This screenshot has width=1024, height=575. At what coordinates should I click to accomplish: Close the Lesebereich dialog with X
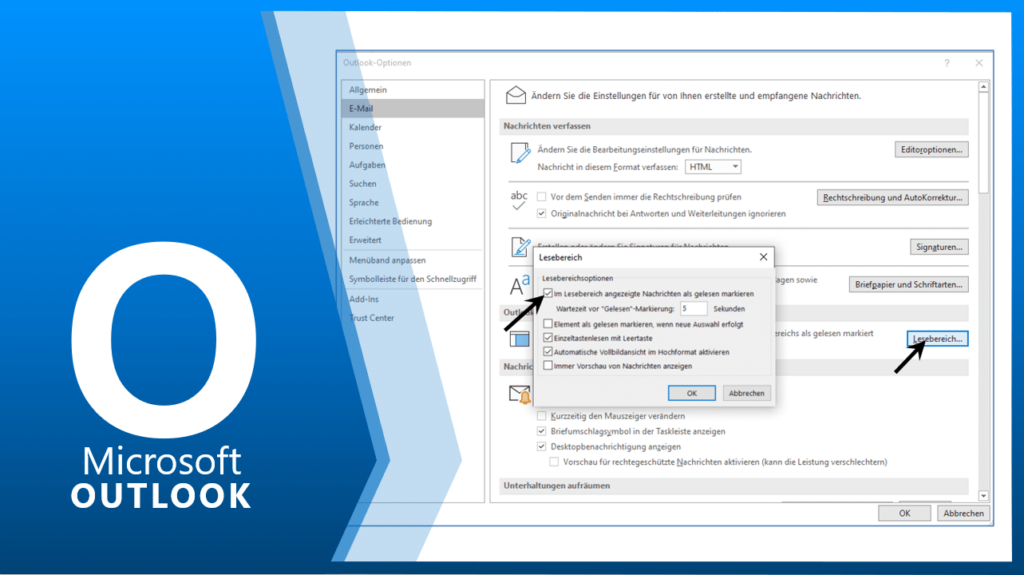tap(763, 257)
